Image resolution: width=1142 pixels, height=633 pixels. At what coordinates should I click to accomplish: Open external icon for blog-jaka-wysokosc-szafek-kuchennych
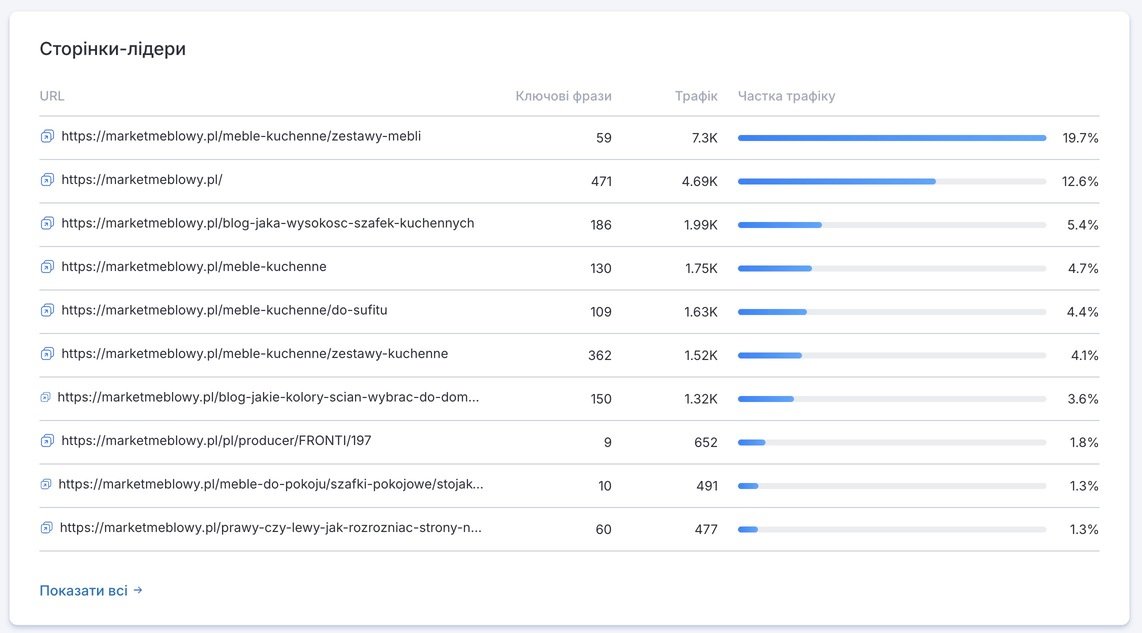47,224
